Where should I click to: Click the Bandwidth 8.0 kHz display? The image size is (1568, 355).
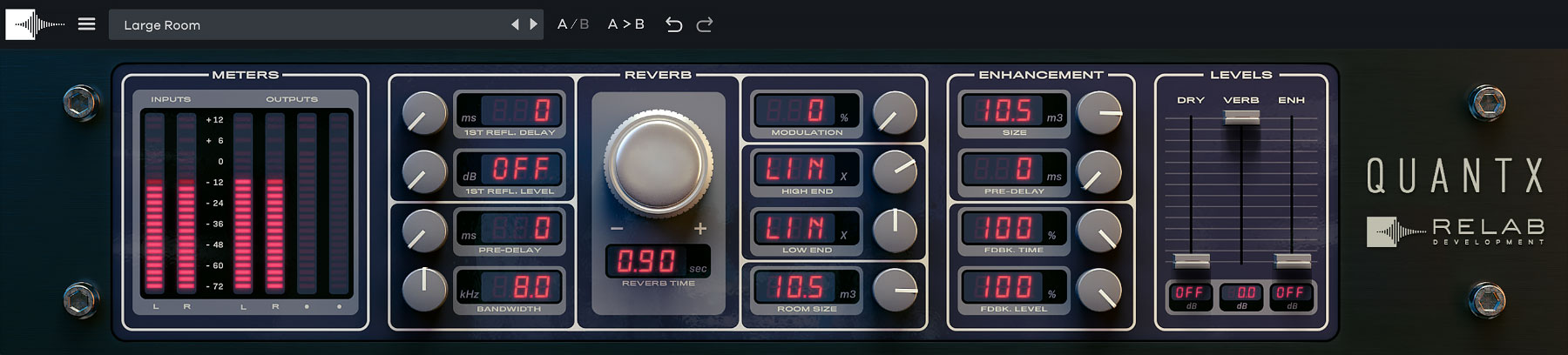[510, 287]
